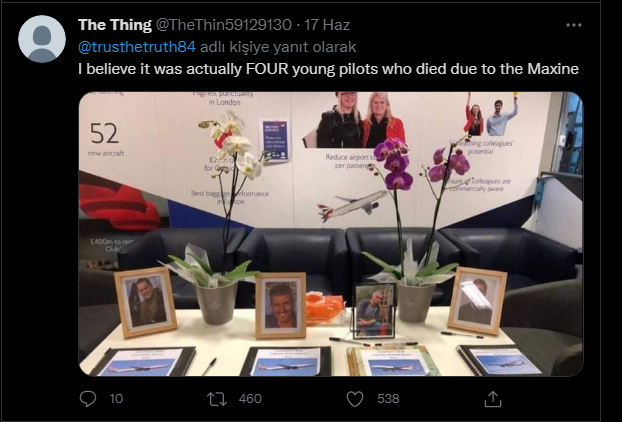
Task: Click the retweet arrows icon
Action: pyautogui.click(x=216, y=398)
